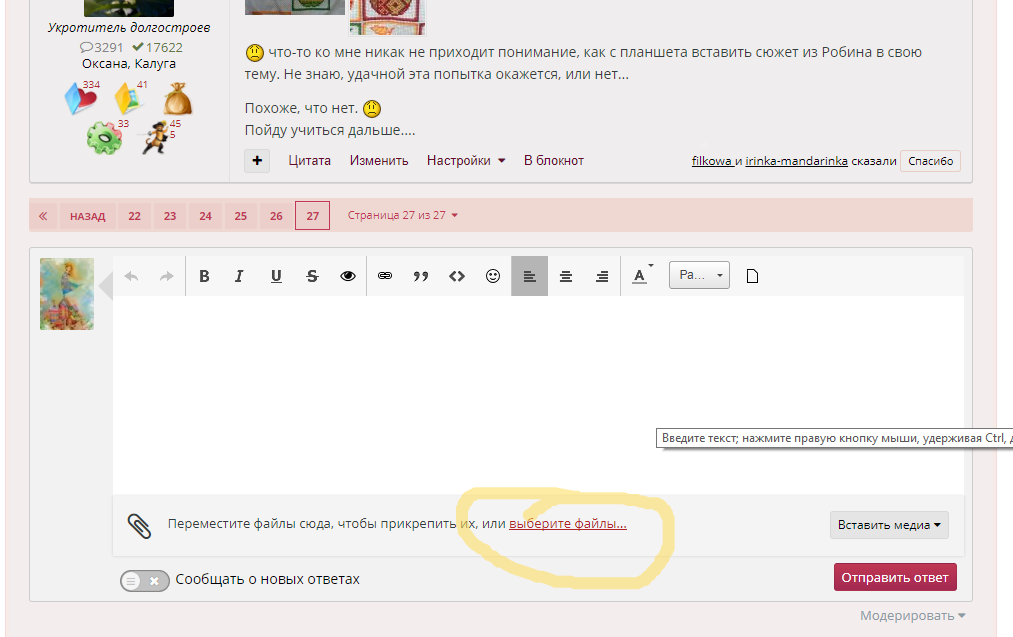Open the font color picker
This screenshot has height=637, width=1013.
(640, 276)
